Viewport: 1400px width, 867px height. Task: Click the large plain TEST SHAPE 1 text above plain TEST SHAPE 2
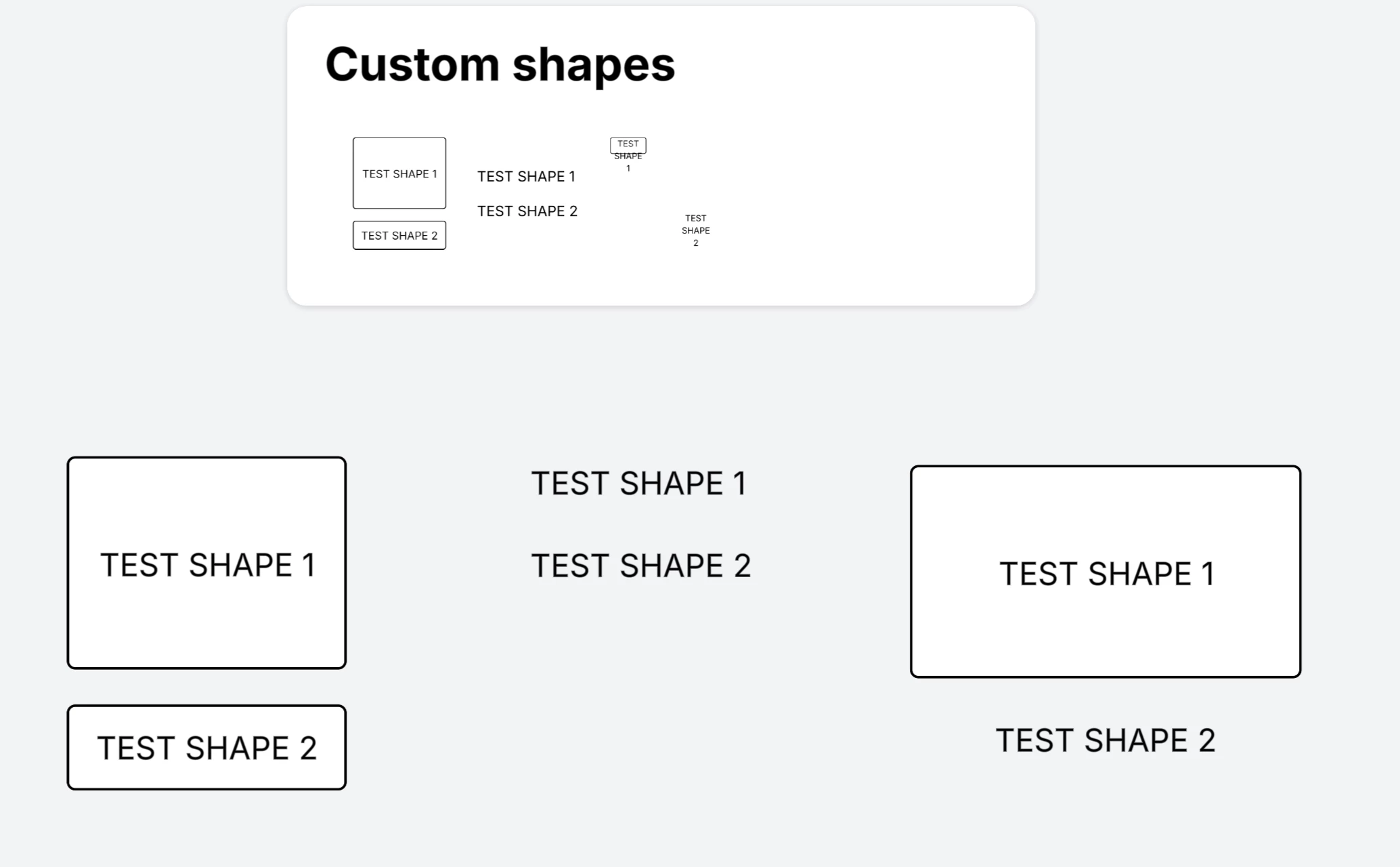(638, 484)
